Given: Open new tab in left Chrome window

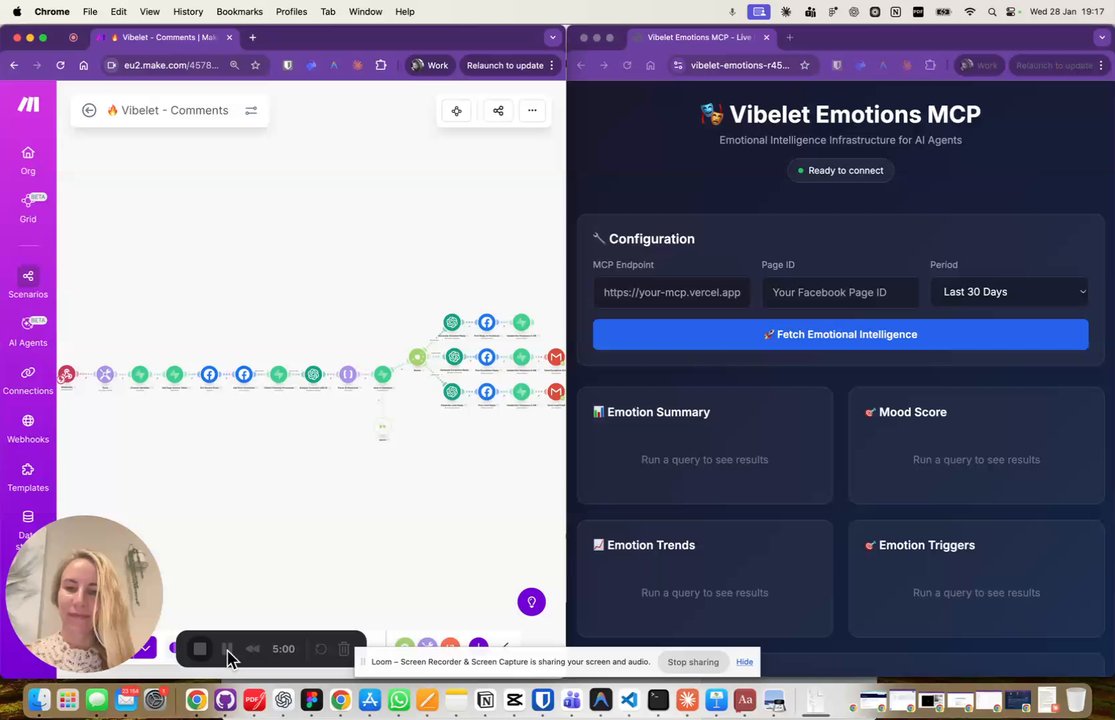Looking at the screenshot, I should [252, 38].
